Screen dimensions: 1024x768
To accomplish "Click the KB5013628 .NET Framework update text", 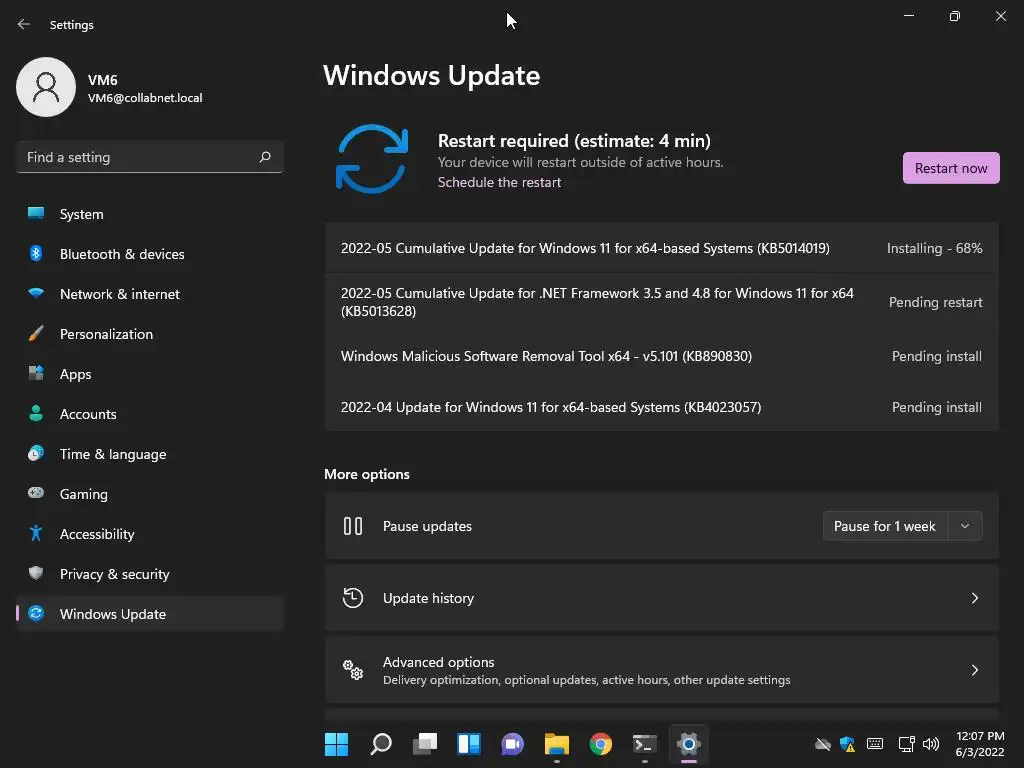I will point(597,302).
